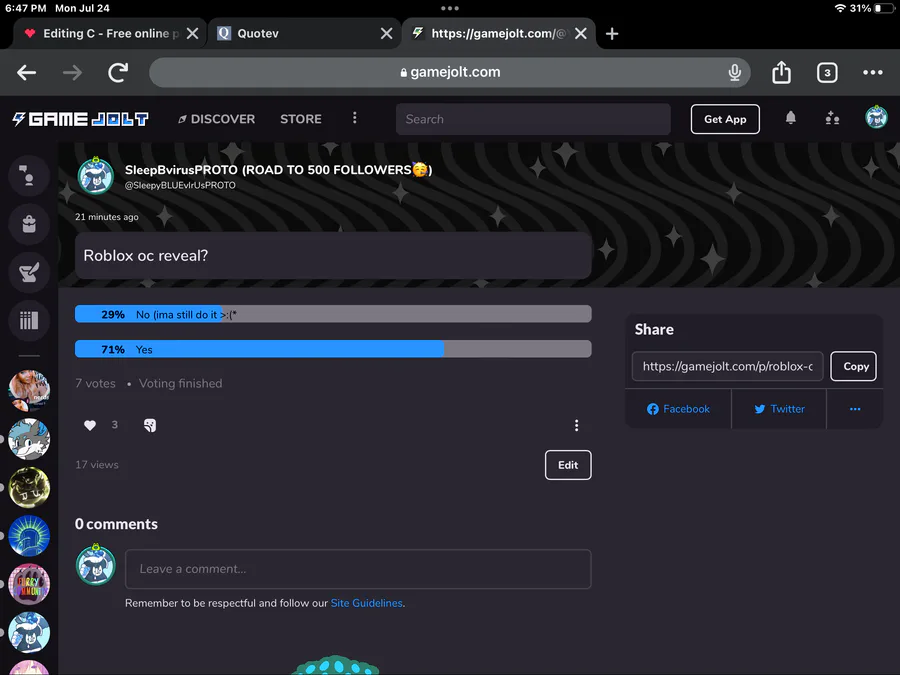This screenshot has height=675, width=900.
Task: Click the Leave a comment field
Action: (x=358, y=569)
